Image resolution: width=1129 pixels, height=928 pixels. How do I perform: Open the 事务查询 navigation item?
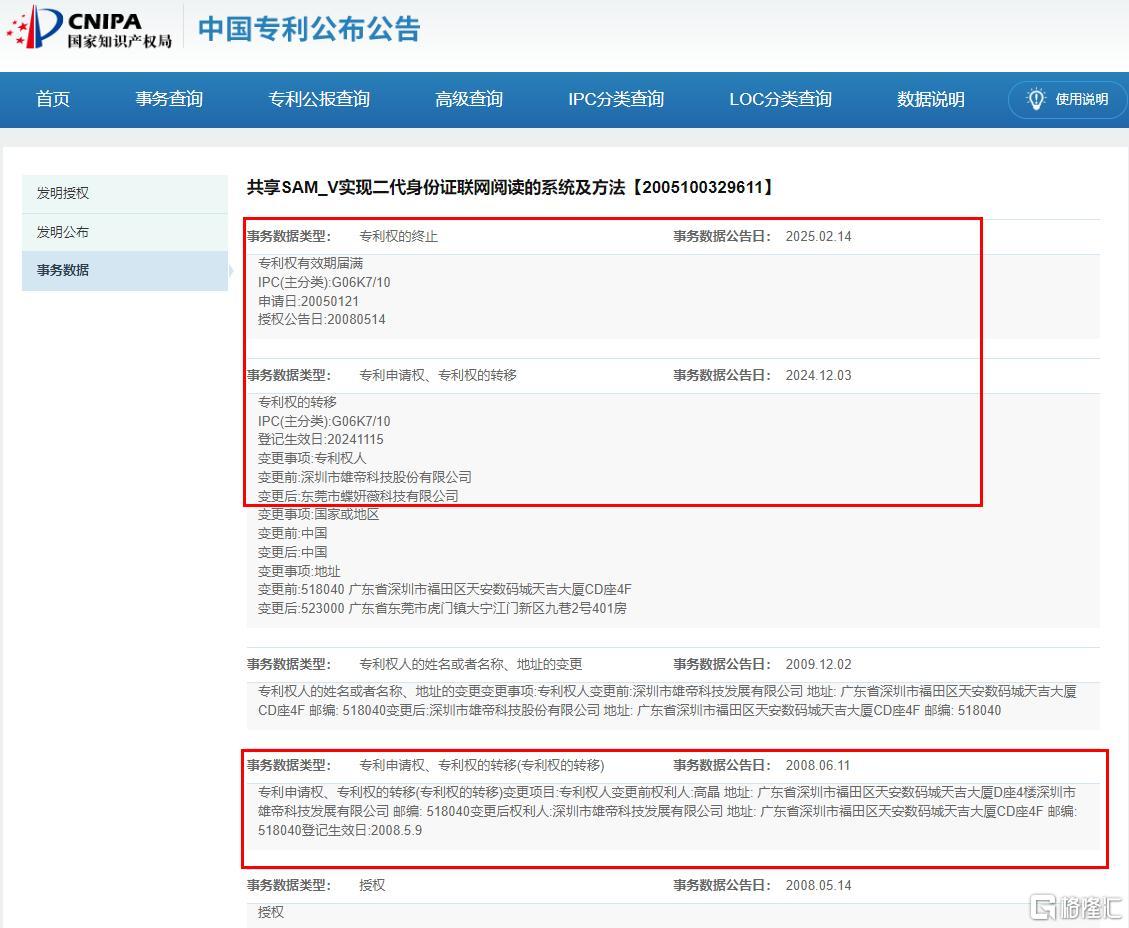pyautogui.click(x=169, y=99)
